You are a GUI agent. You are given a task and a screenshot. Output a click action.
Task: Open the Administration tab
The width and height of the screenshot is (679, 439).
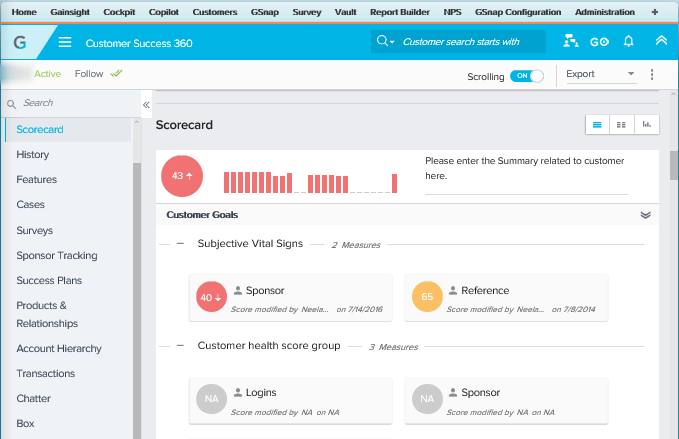(605, 12)
